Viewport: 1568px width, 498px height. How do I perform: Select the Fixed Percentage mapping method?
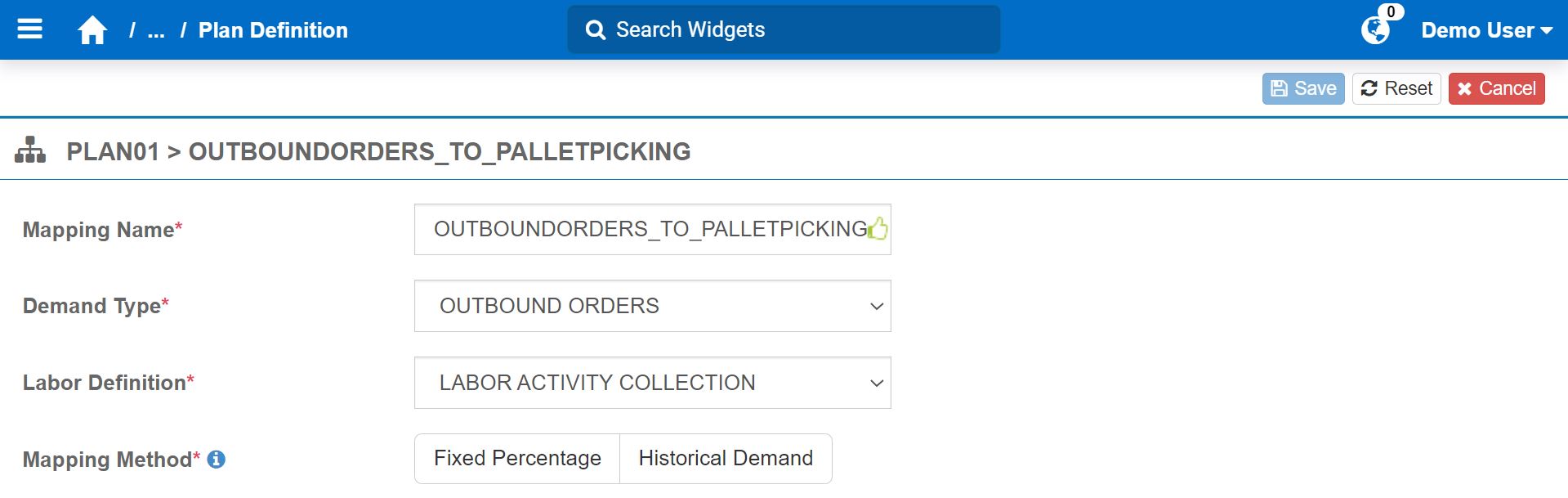click(x=517, y=459)
